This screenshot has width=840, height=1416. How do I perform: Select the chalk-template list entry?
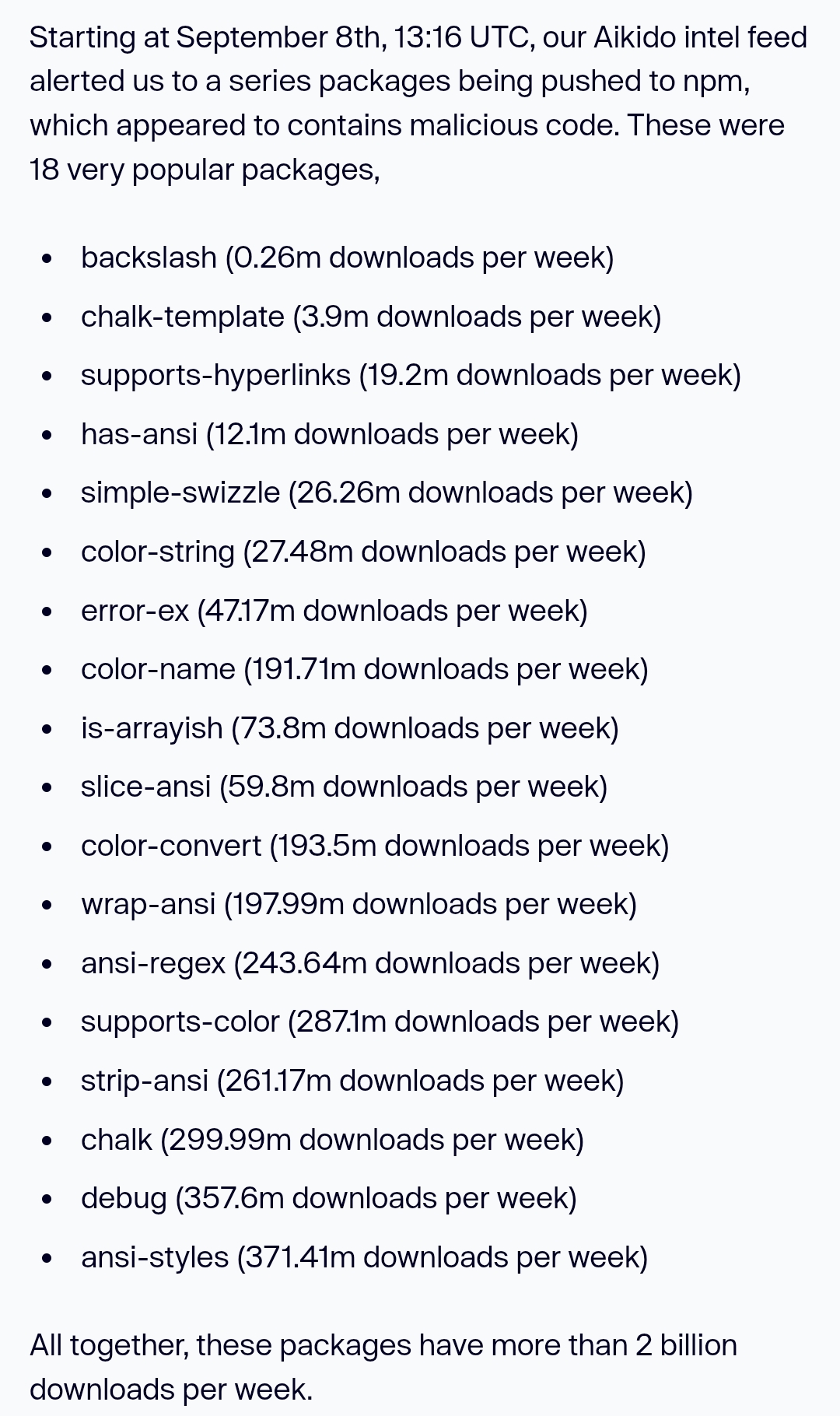[x=371, y=317]
